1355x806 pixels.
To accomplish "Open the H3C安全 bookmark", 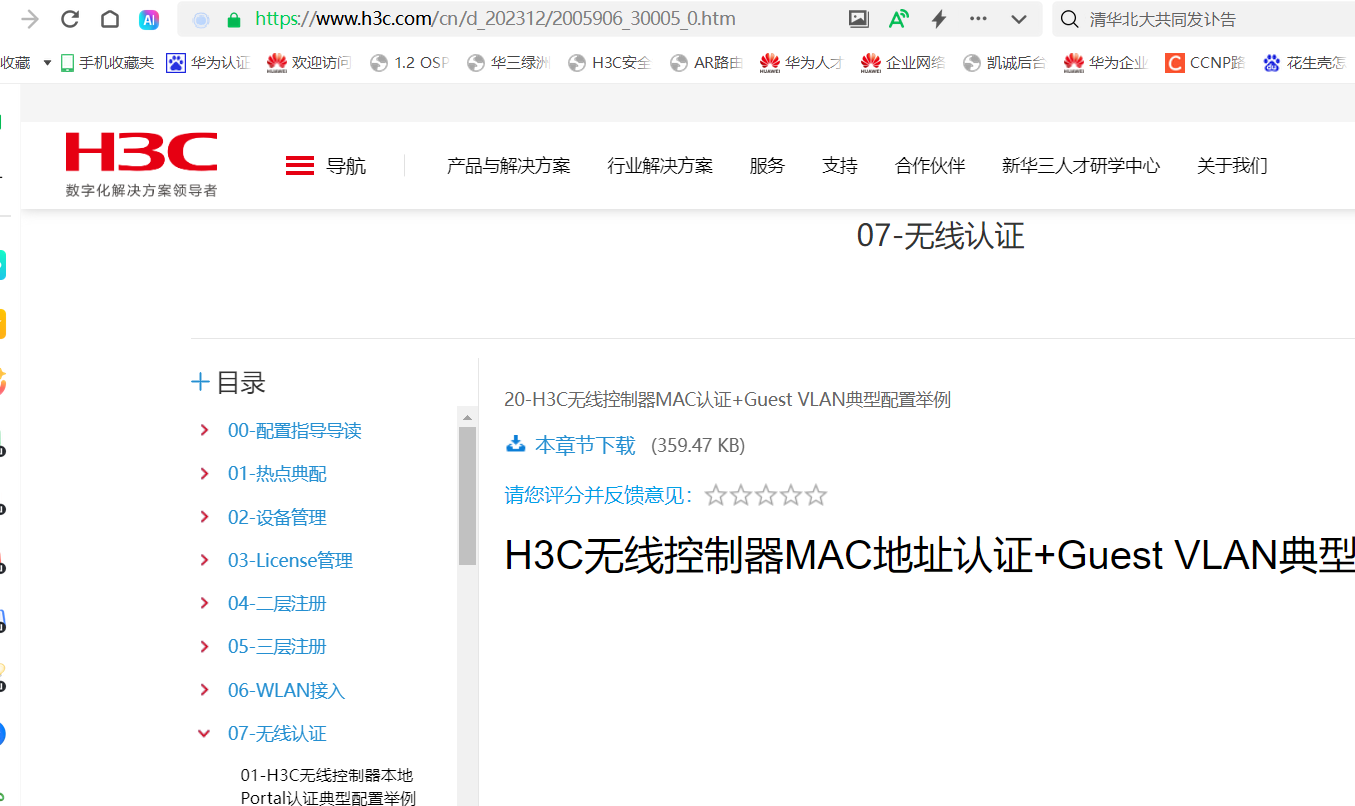I will pyautogui.click(x=609, y=63).
